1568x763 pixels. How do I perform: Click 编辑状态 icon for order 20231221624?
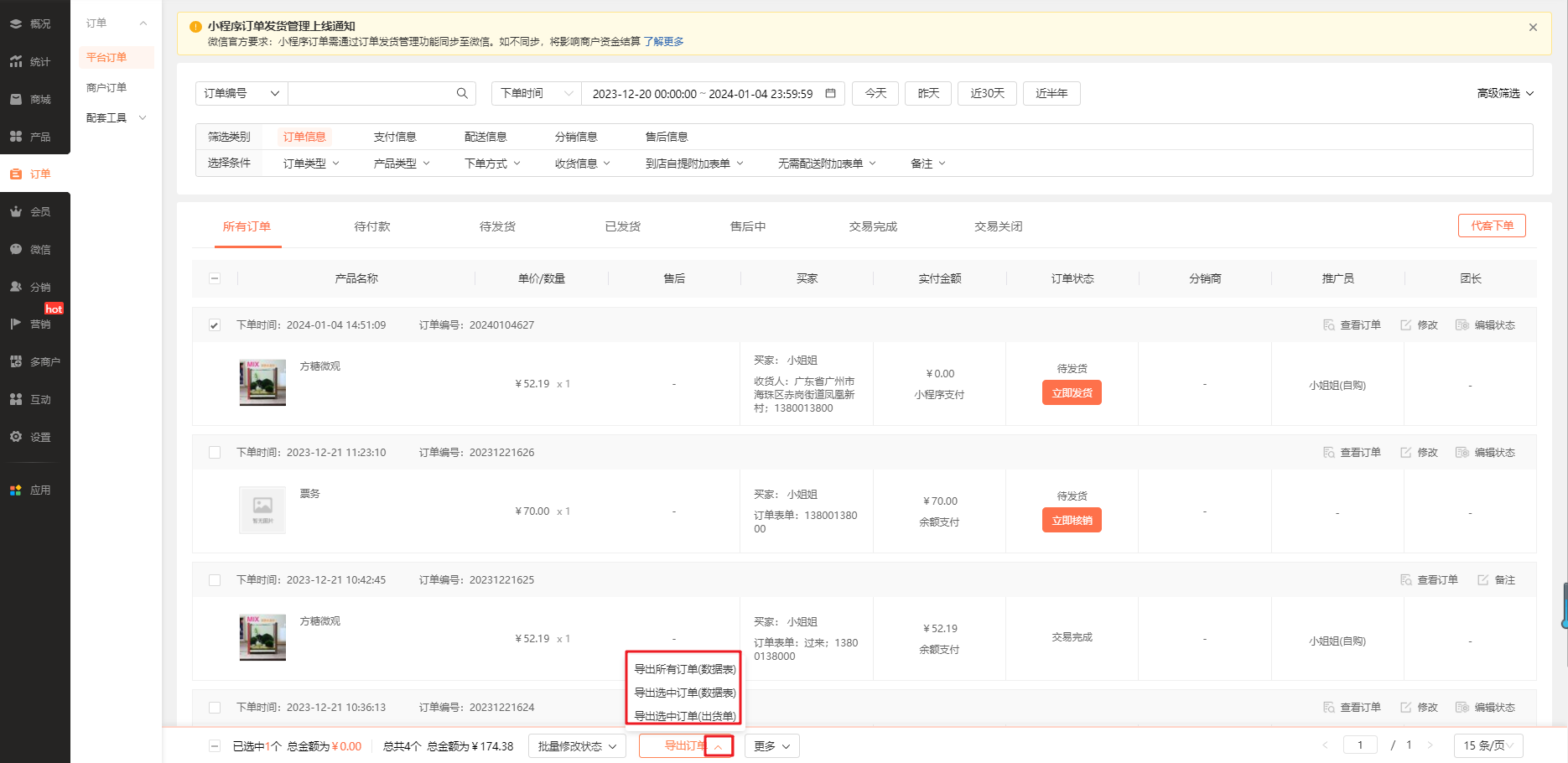pyautogui.click(x=1462, y=707)
